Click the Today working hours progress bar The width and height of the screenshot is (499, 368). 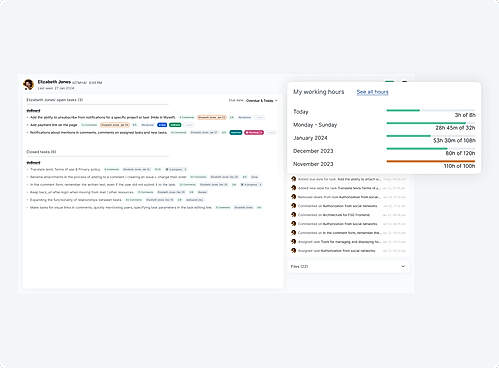(x=431, y=110)
